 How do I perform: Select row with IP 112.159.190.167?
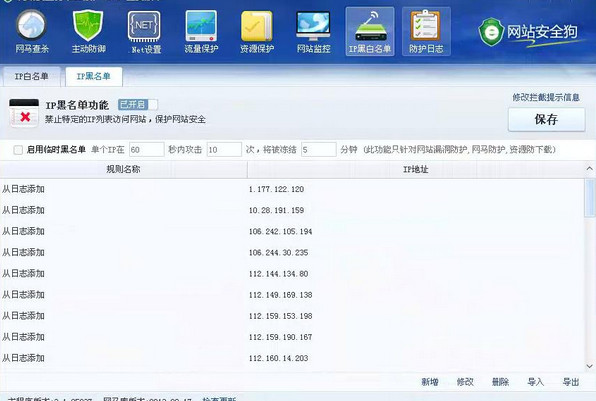point(292,337)
